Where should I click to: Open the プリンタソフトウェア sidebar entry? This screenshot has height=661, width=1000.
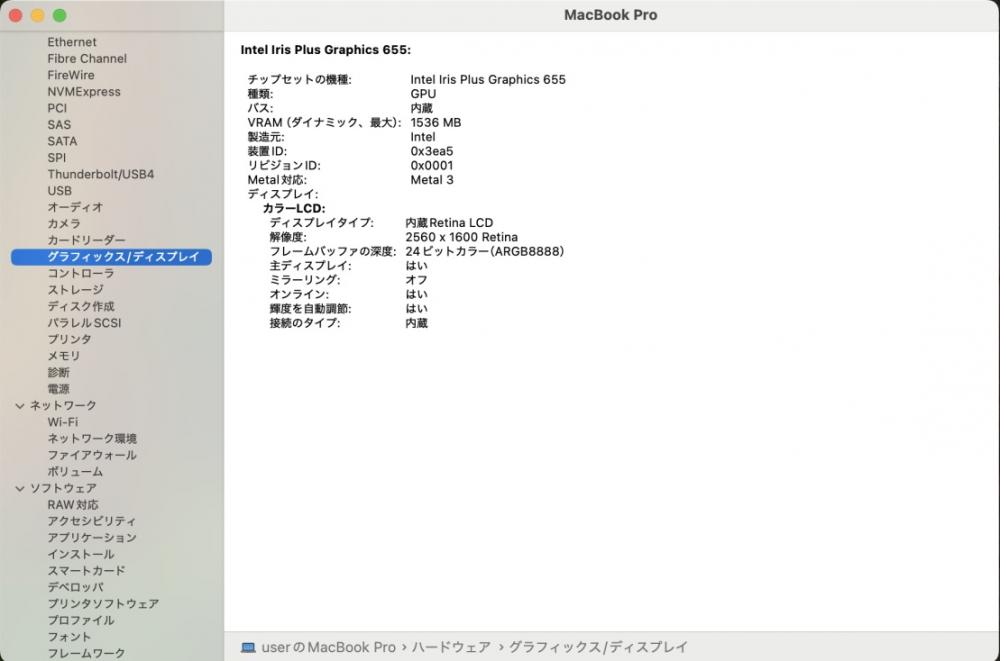pos(103,605)
